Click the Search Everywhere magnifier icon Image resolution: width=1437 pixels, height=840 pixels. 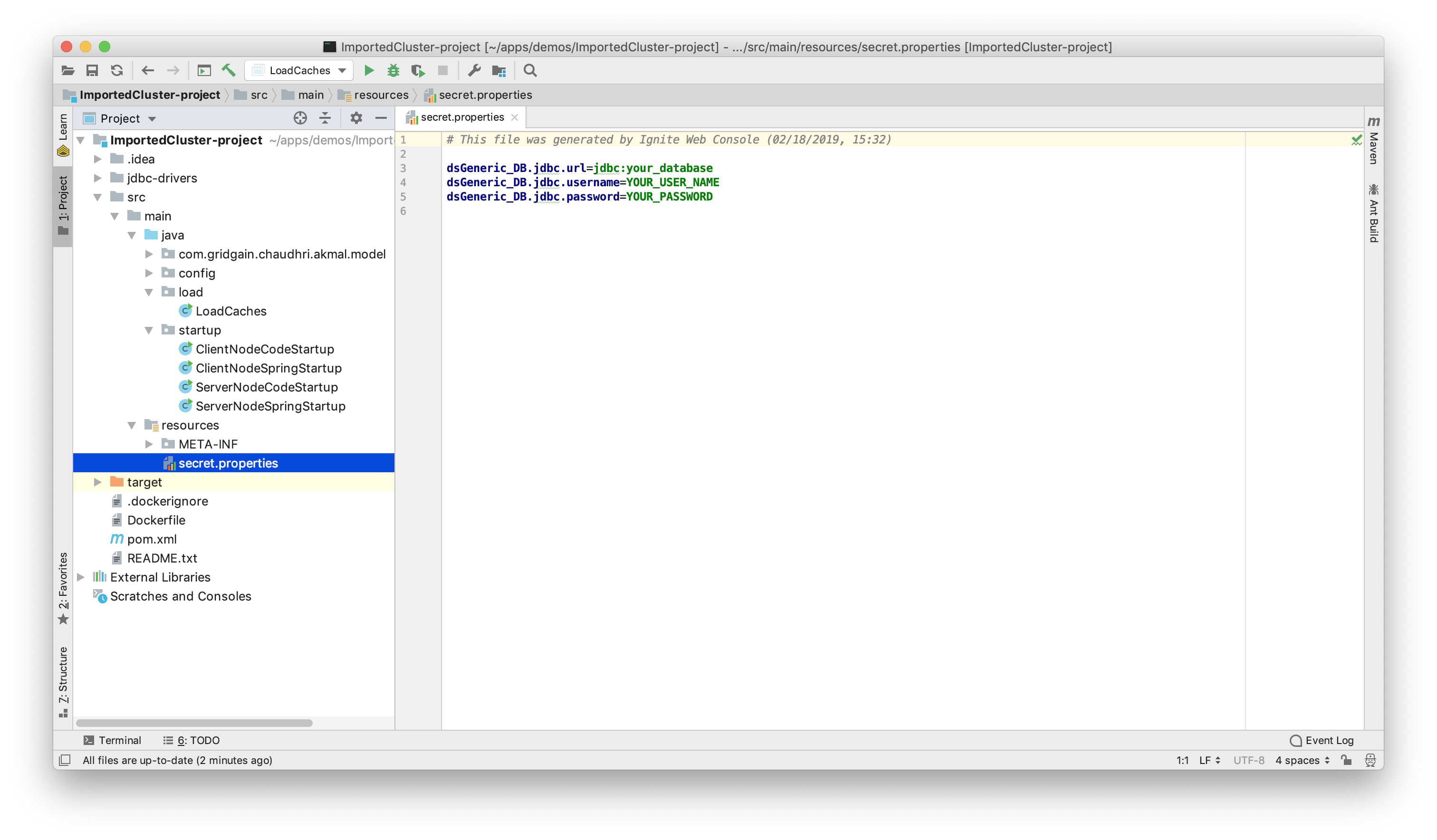point(530,70)
